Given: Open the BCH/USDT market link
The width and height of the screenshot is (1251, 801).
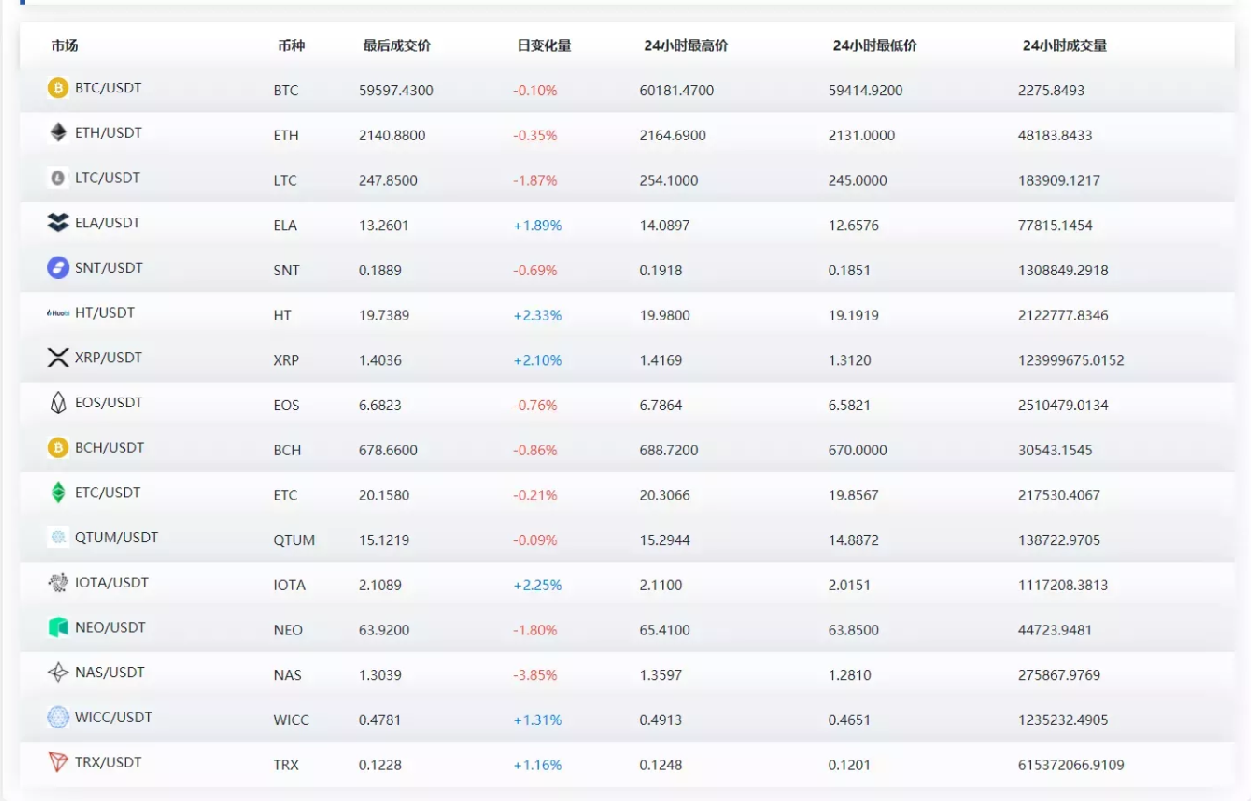Looking at the screenshot, I should (x=109, y=448).
